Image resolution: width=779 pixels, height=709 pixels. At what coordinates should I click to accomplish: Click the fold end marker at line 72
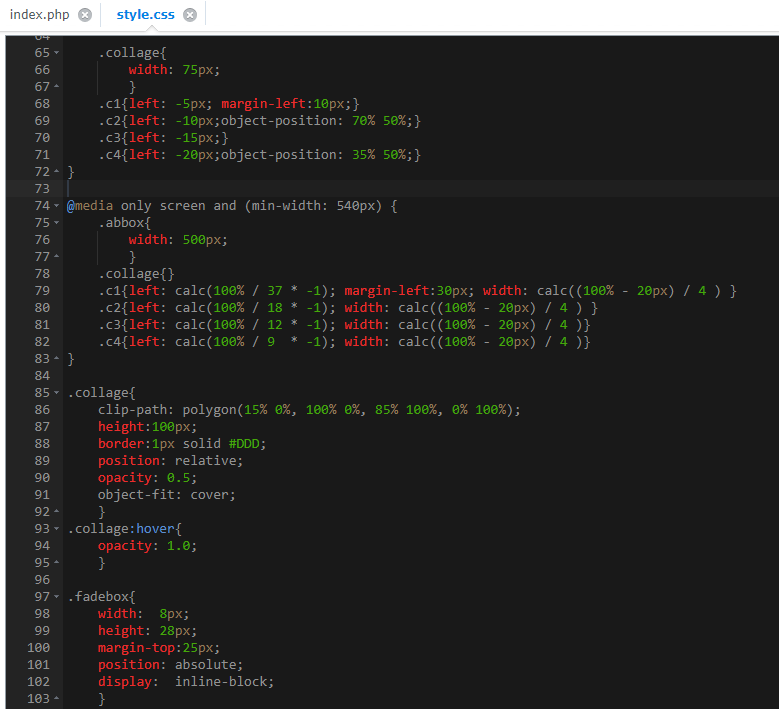pyautogui.click(x=57, y=171)
